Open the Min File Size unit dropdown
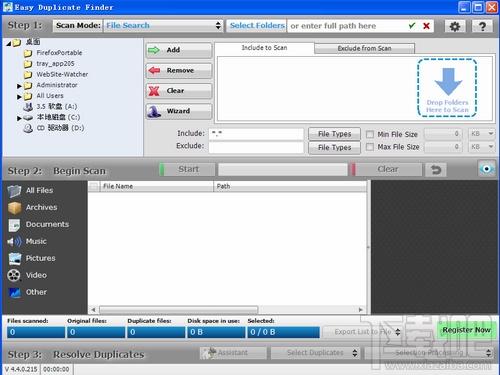This screenshot has width=500, height=375. pyautogui.click(x=481, y=134)
